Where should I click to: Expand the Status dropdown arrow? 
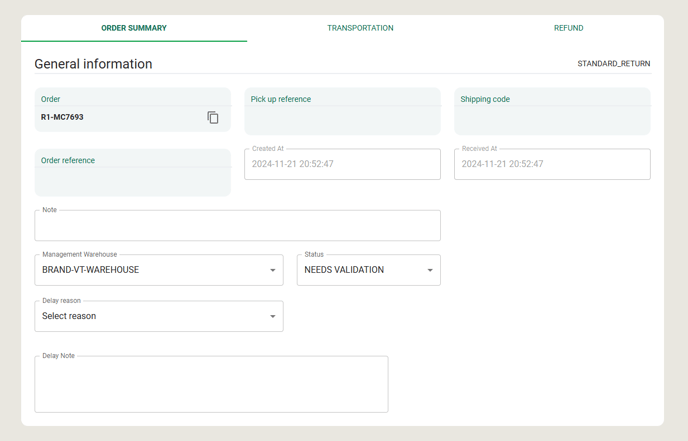[430, 270]
